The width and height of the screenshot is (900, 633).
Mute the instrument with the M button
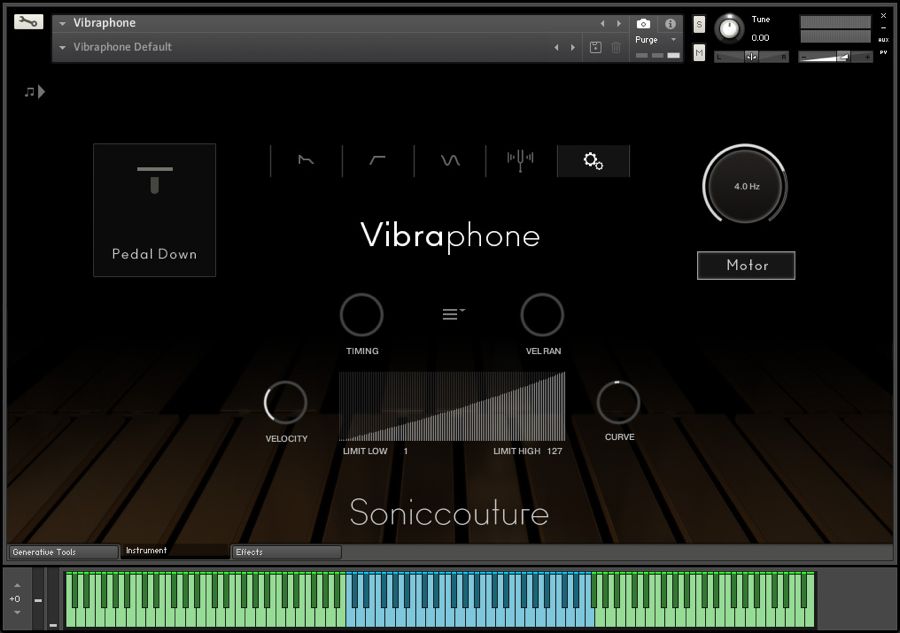tap(699, 53)
